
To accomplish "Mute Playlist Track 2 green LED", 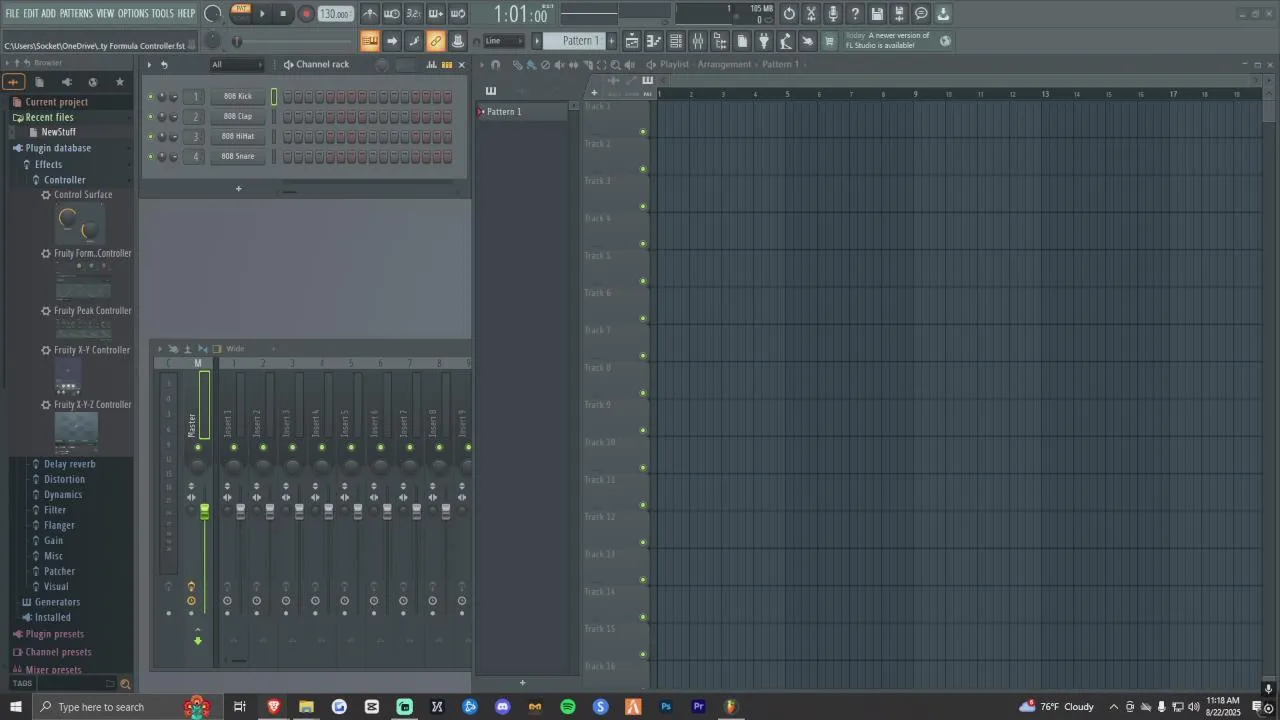I will 643,169.
